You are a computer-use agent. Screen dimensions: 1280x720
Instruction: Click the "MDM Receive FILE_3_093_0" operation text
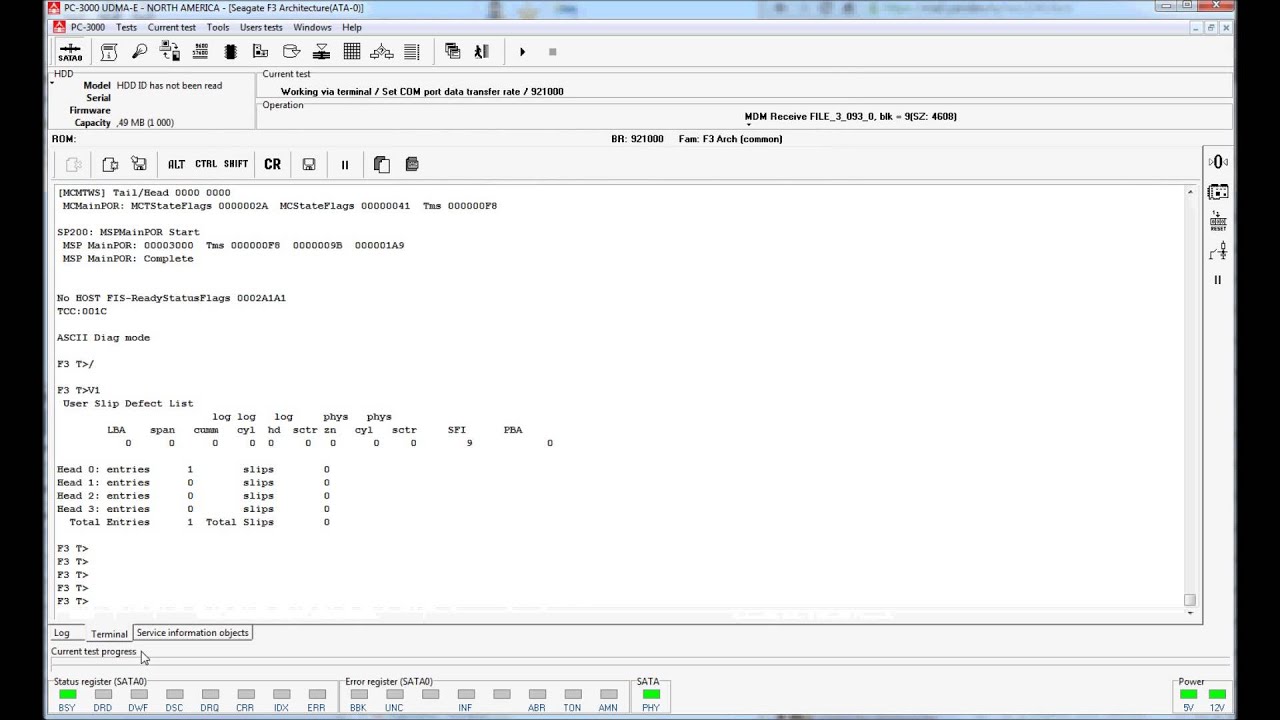851,116
